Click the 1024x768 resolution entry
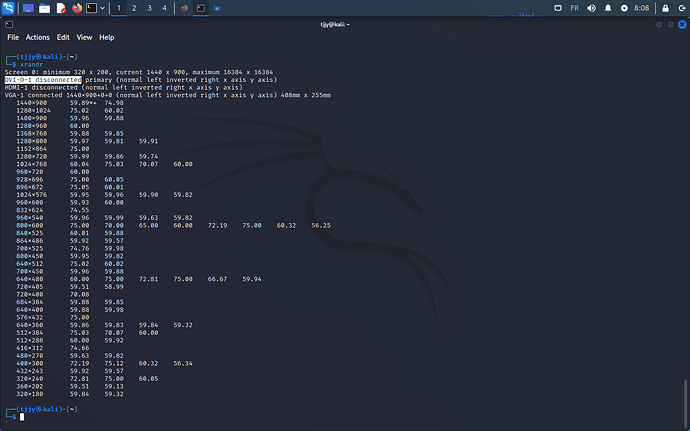 pos(32,164)
